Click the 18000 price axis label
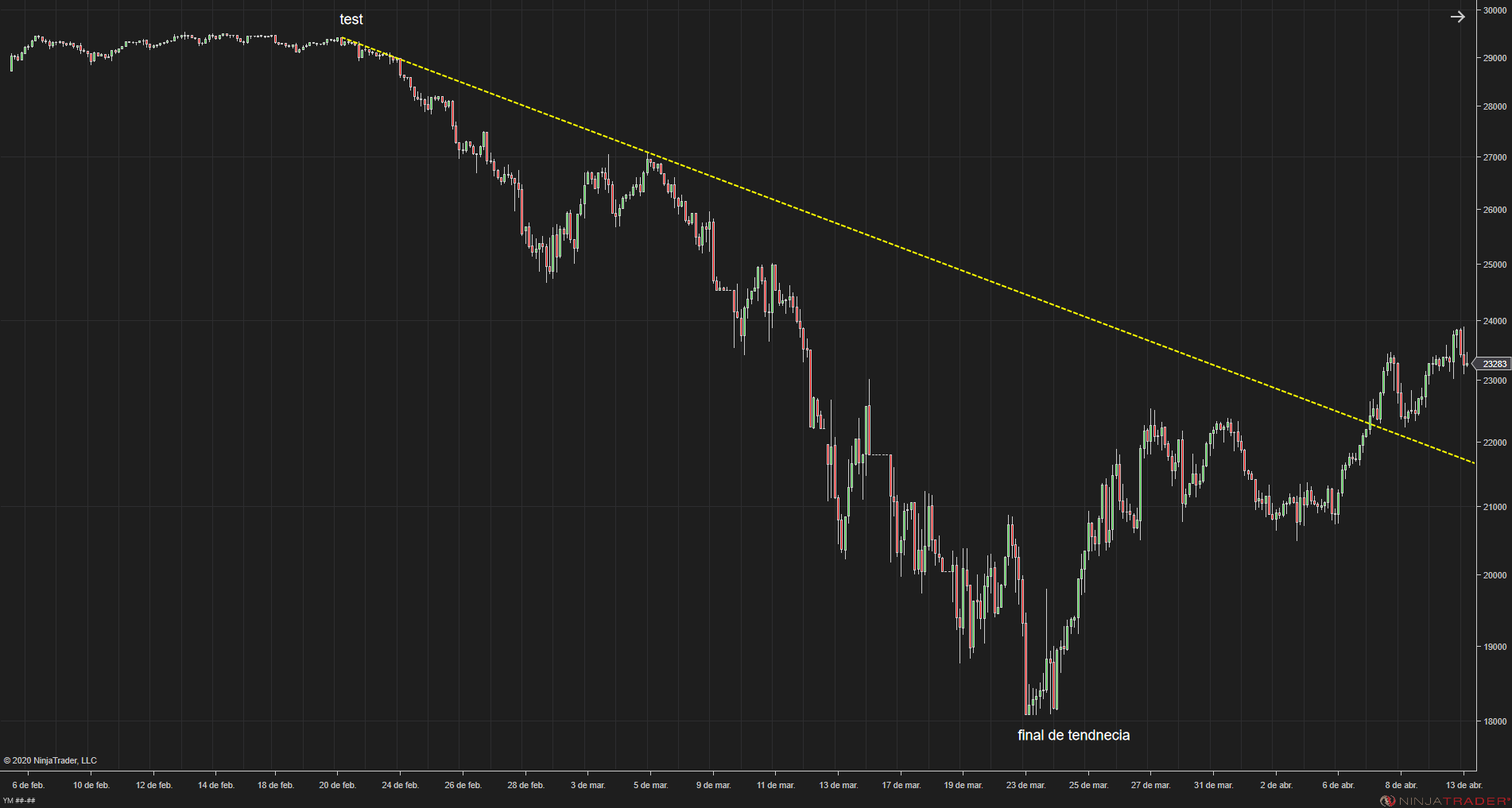This screenshot has width=1512, height=808. click(x=1495, y=721)
